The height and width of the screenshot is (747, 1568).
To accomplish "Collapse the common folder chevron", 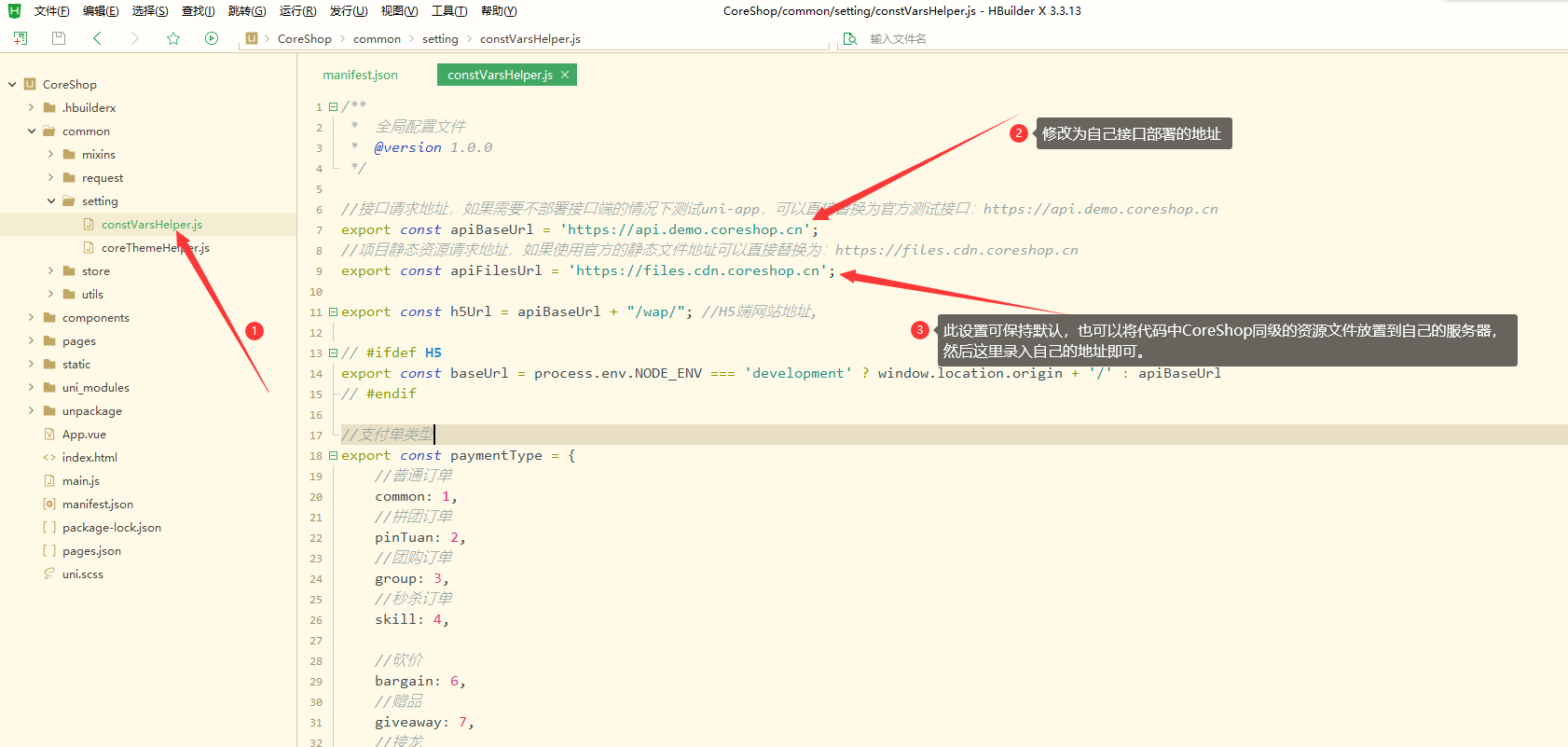I will (x=32, y=131).
